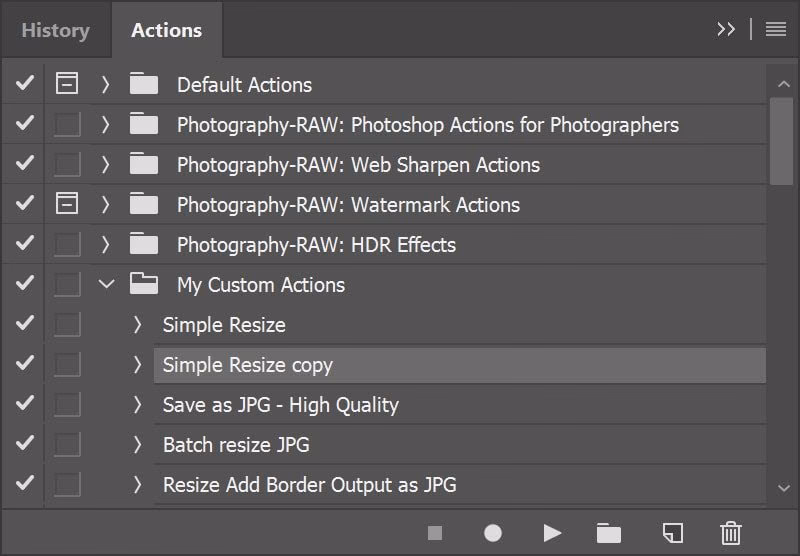Toggle the dialog icon for Watermark Actions
Image resolution: width=800 pixels, height=556 pixels.
pos(67,203)
